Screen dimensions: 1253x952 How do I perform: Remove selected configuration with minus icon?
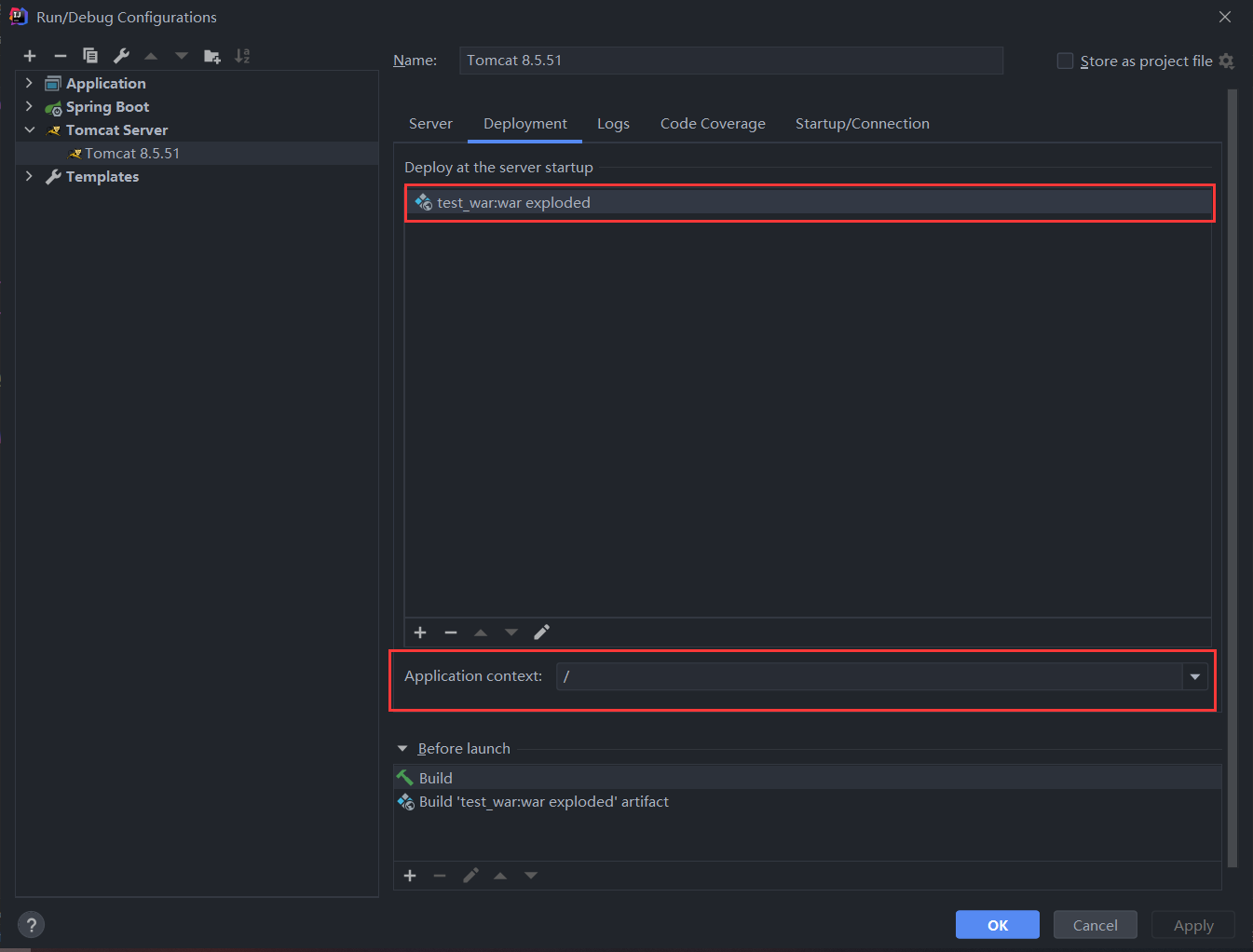click(61, 56)
